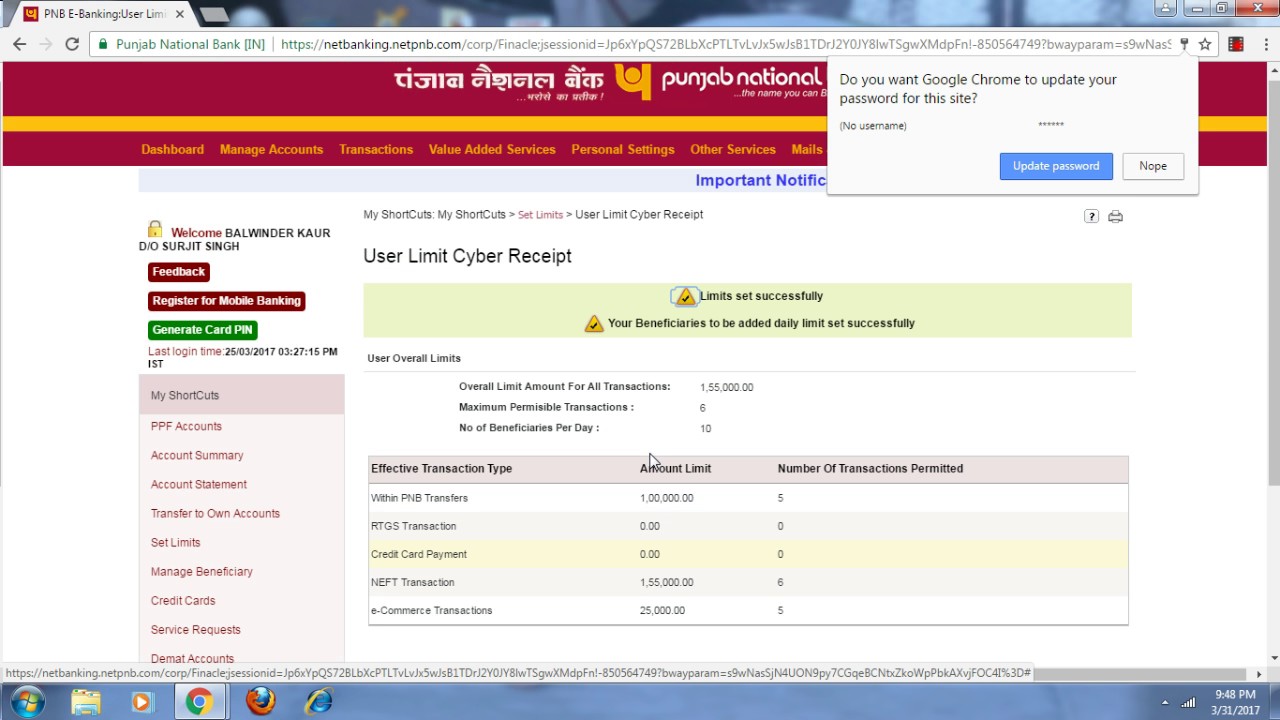Open PPF Accounts sidebar link
Image resolution: width=1280 pixels, height=720 pixels.
click(x=186, y=426)
